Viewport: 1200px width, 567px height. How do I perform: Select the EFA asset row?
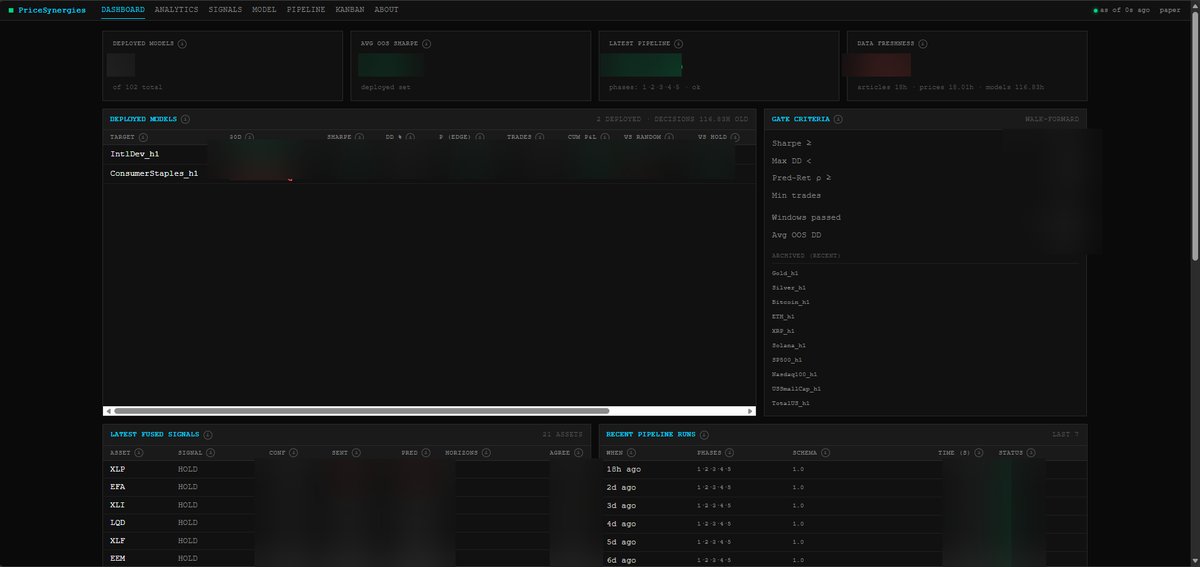pos(346,487)
